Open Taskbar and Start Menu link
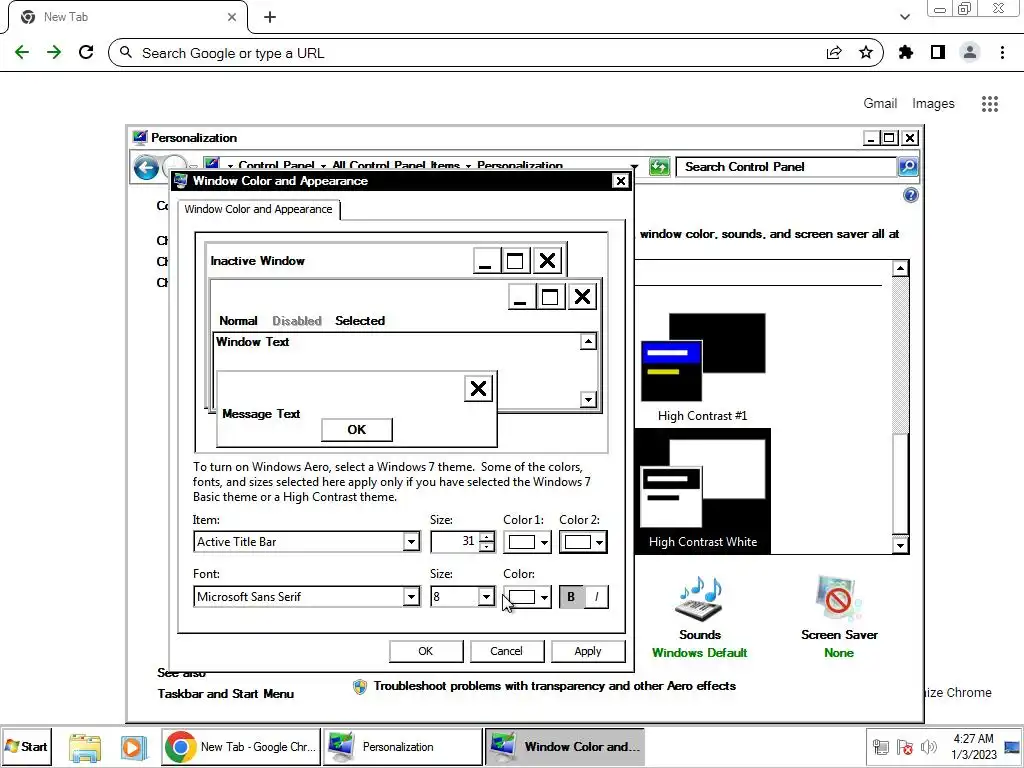 (225, 694)
